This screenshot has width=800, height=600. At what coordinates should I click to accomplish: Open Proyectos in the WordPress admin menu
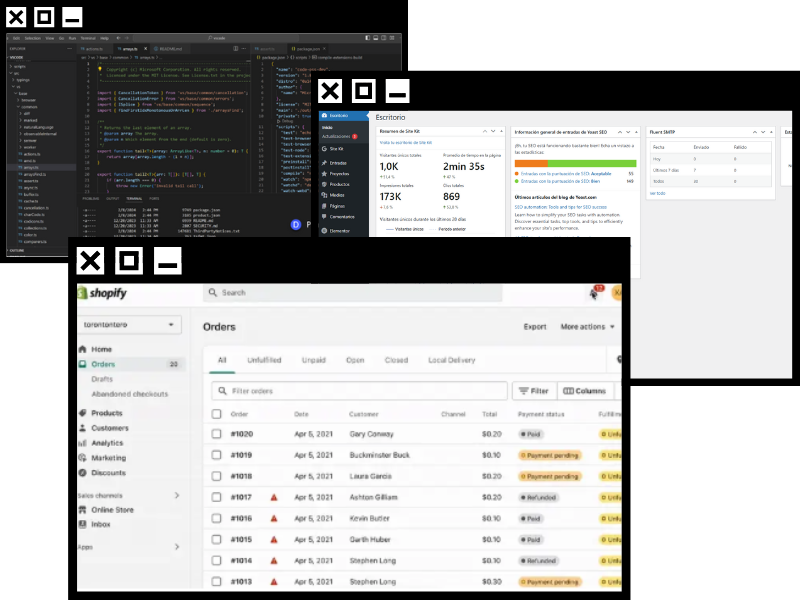click(x=335, y=174)
